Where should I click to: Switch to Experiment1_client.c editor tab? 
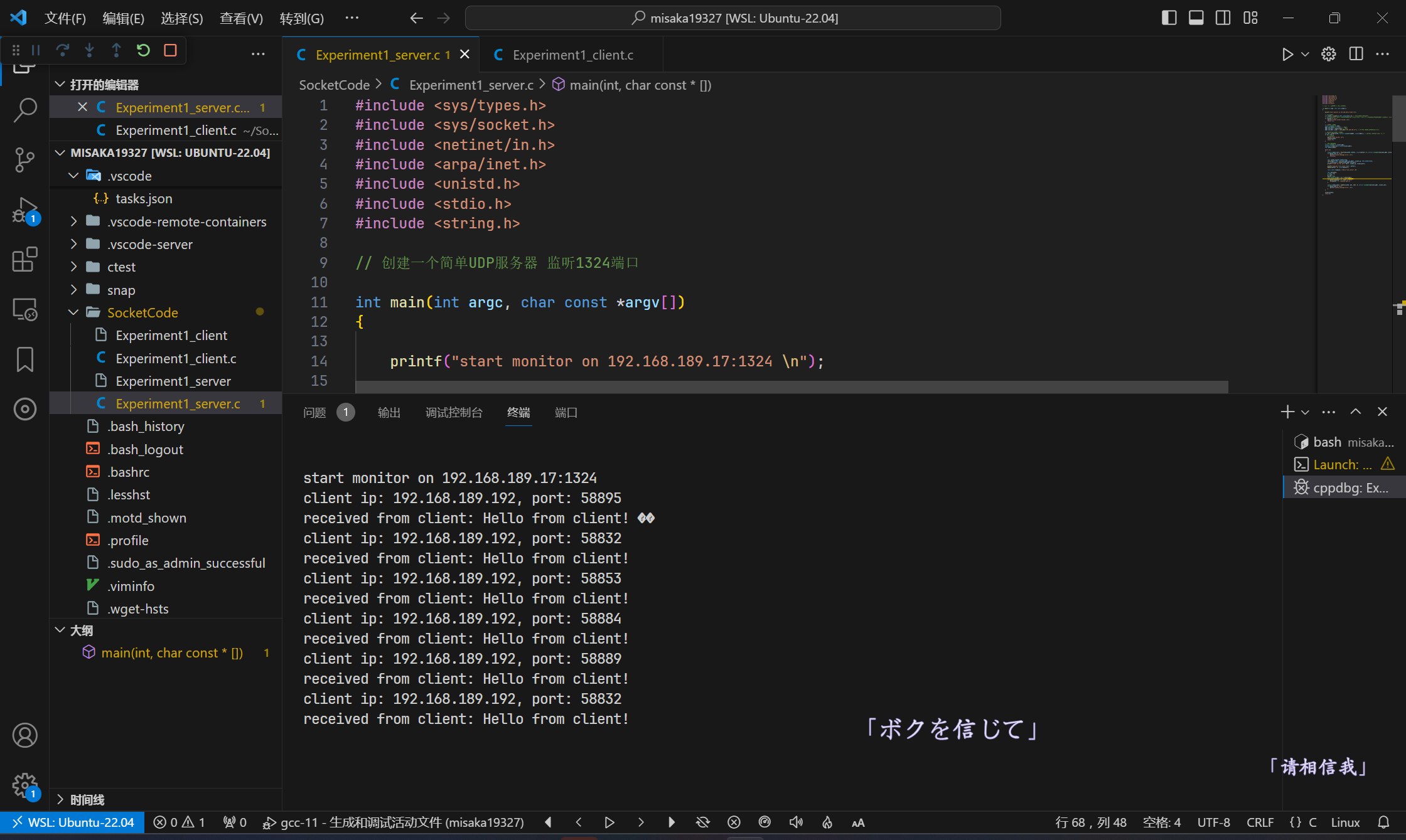(x=572, y=55)
